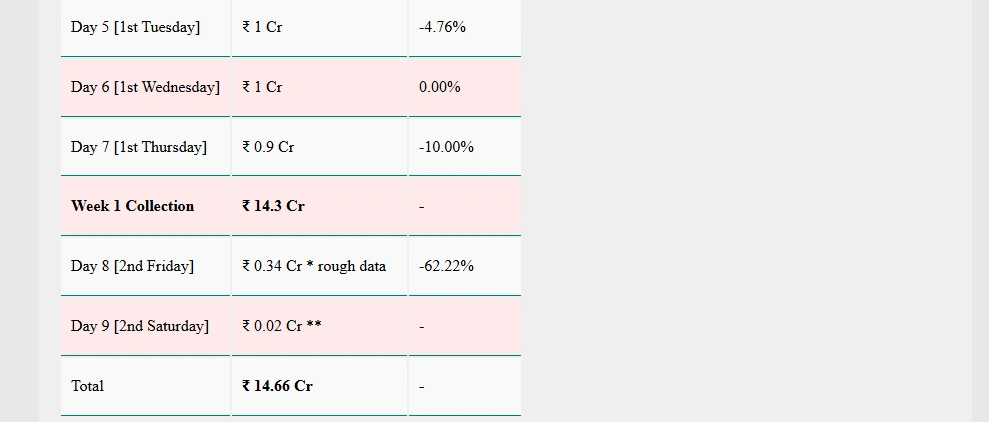Select the Day 9 [2nd Saturday] cell
The height and width of the screenshot is (422, 989).
tap(146, 326)
